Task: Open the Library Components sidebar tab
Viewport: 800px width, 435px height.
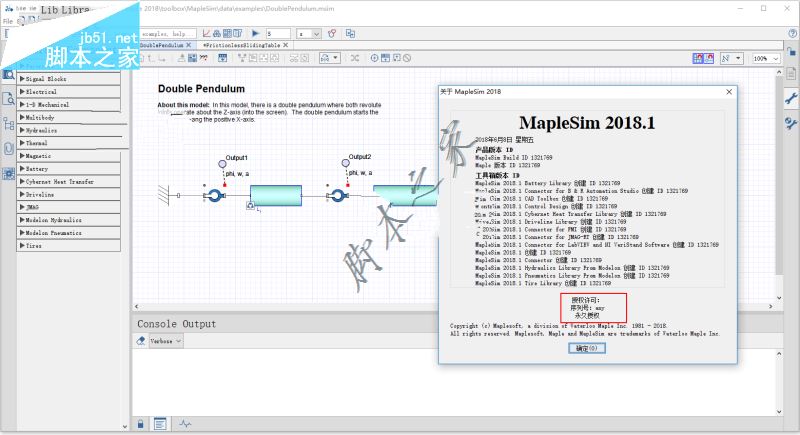Action: (9, 75)
